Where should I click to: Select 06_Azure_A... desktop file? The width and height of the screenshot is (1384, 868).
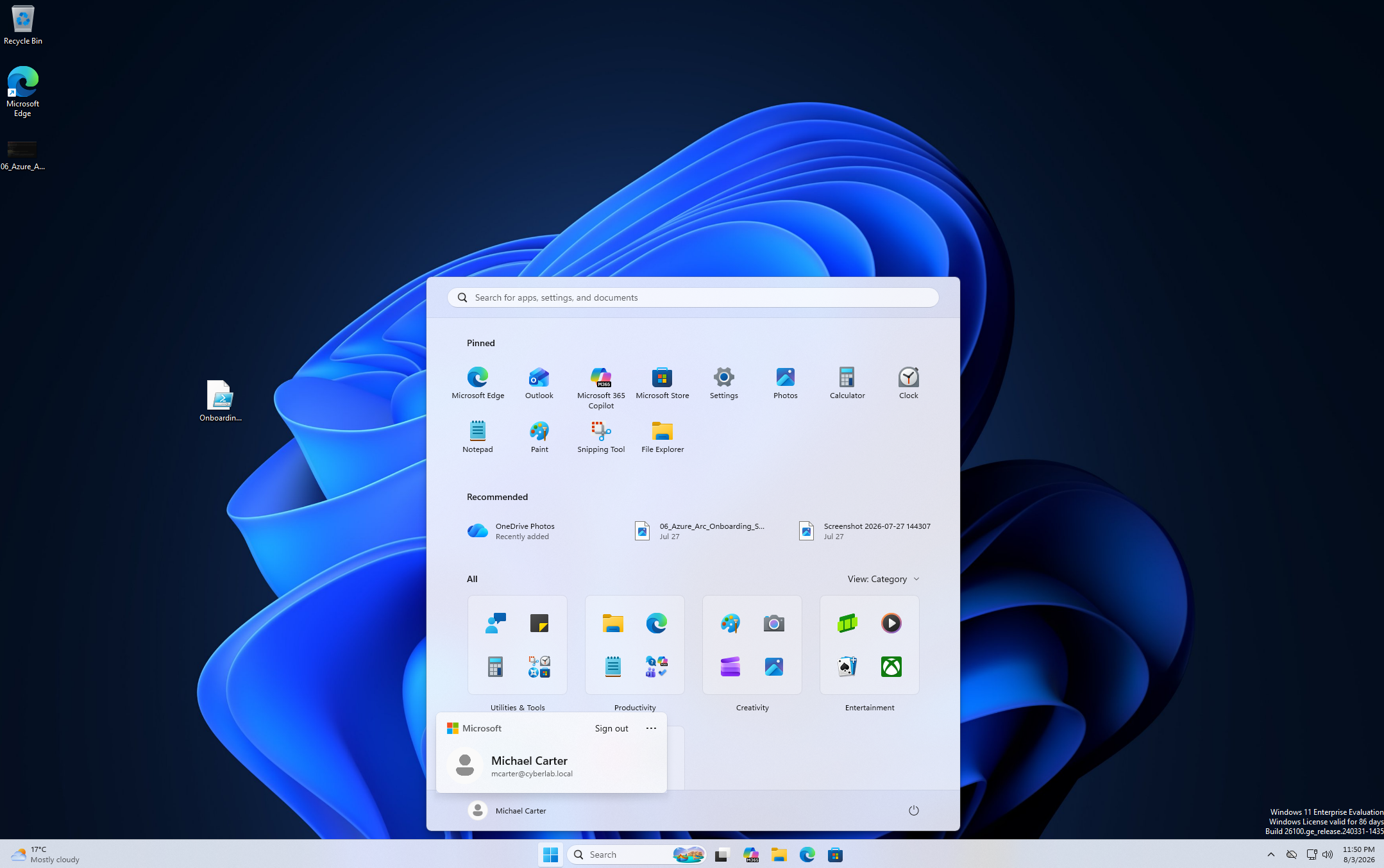pos(23,156)
